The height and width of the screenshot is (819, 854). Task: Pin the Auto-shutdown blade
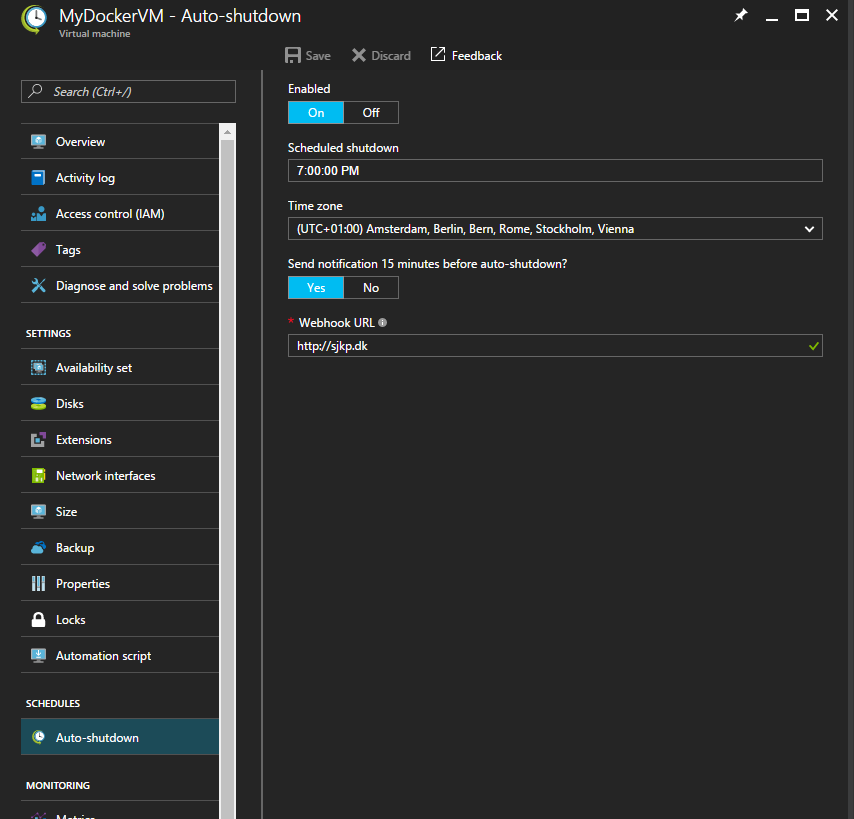740,17
